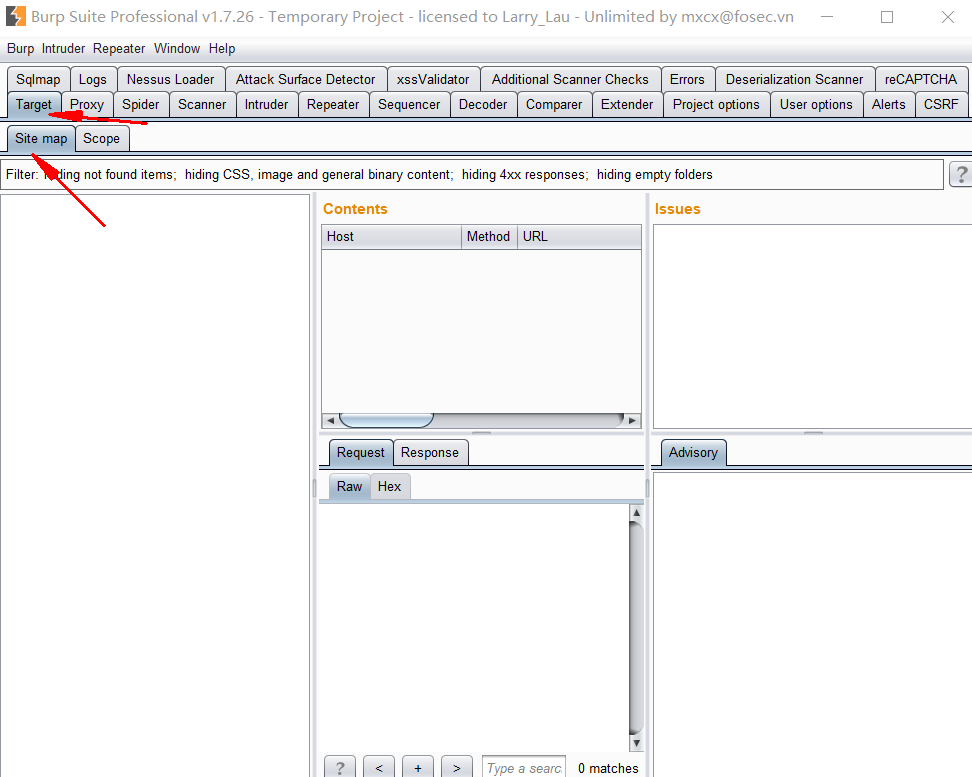Open the Intruder menu in menu bar
Image resolution: width=972 pixels, height=777 pixels.
[63, 48]
